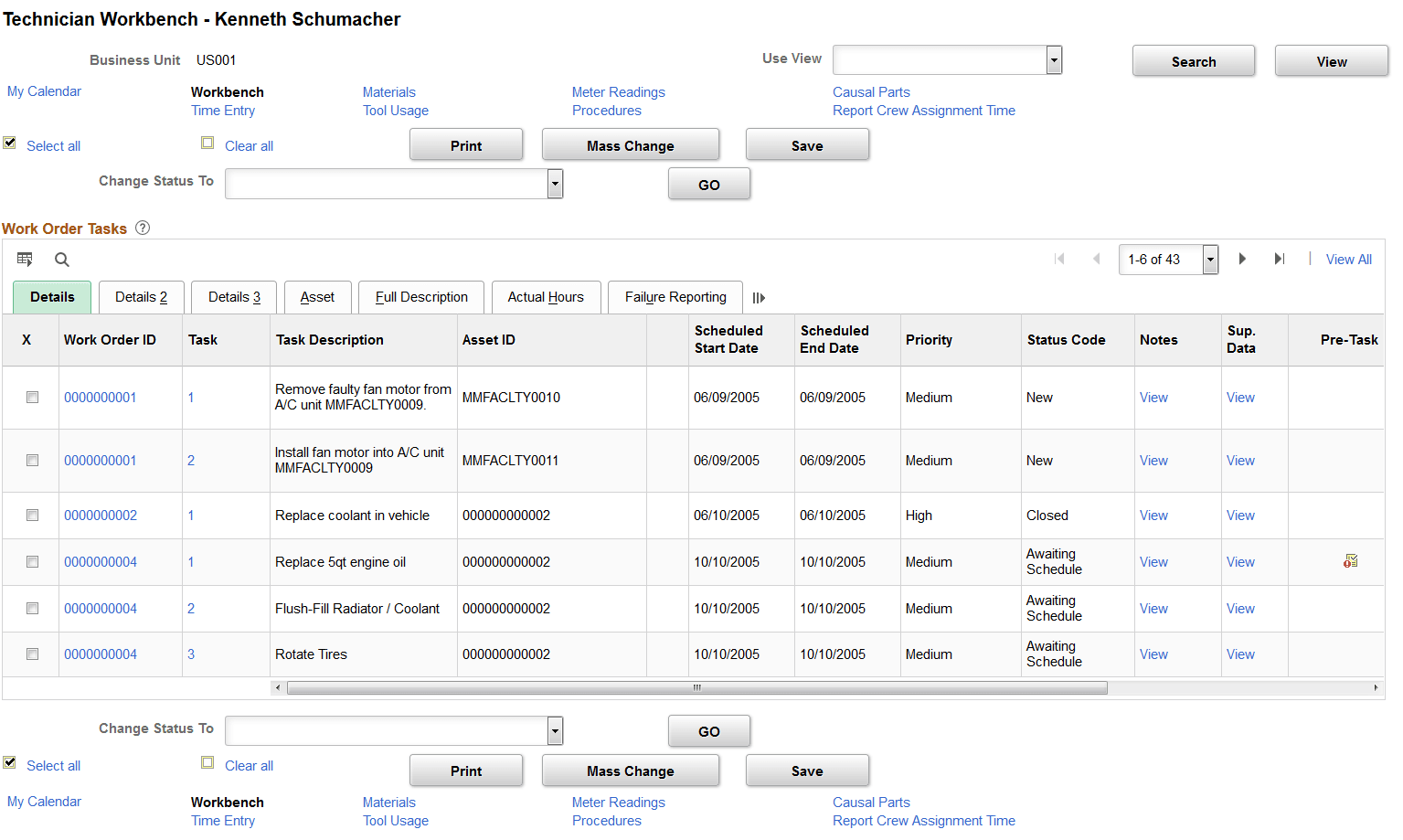Image resolution: width=1403 pixels, height=840 pixels.
Task: Click the top GO button
Action: (x=709, y=184)
